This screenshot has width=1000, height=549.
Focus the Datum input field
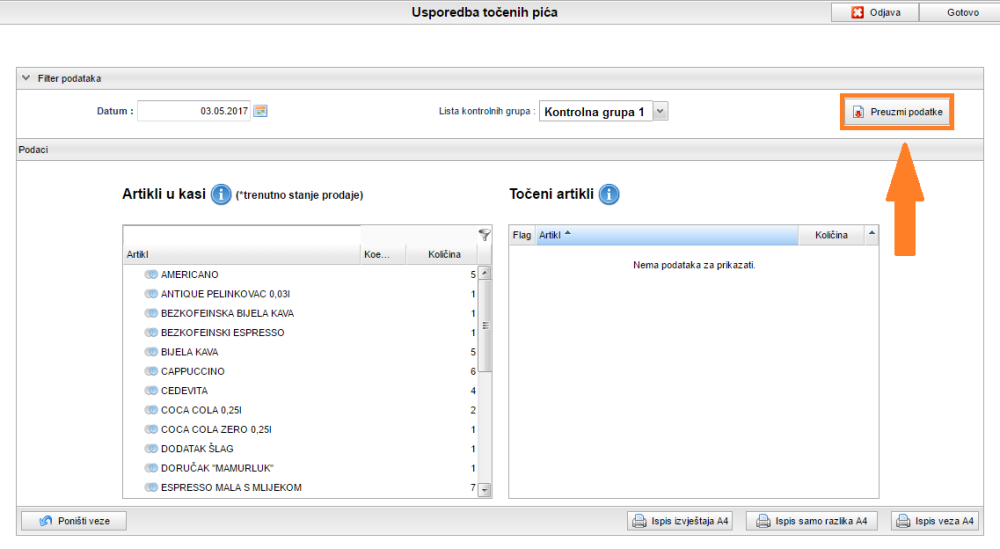pyautogui.click(x=193, y=111)
